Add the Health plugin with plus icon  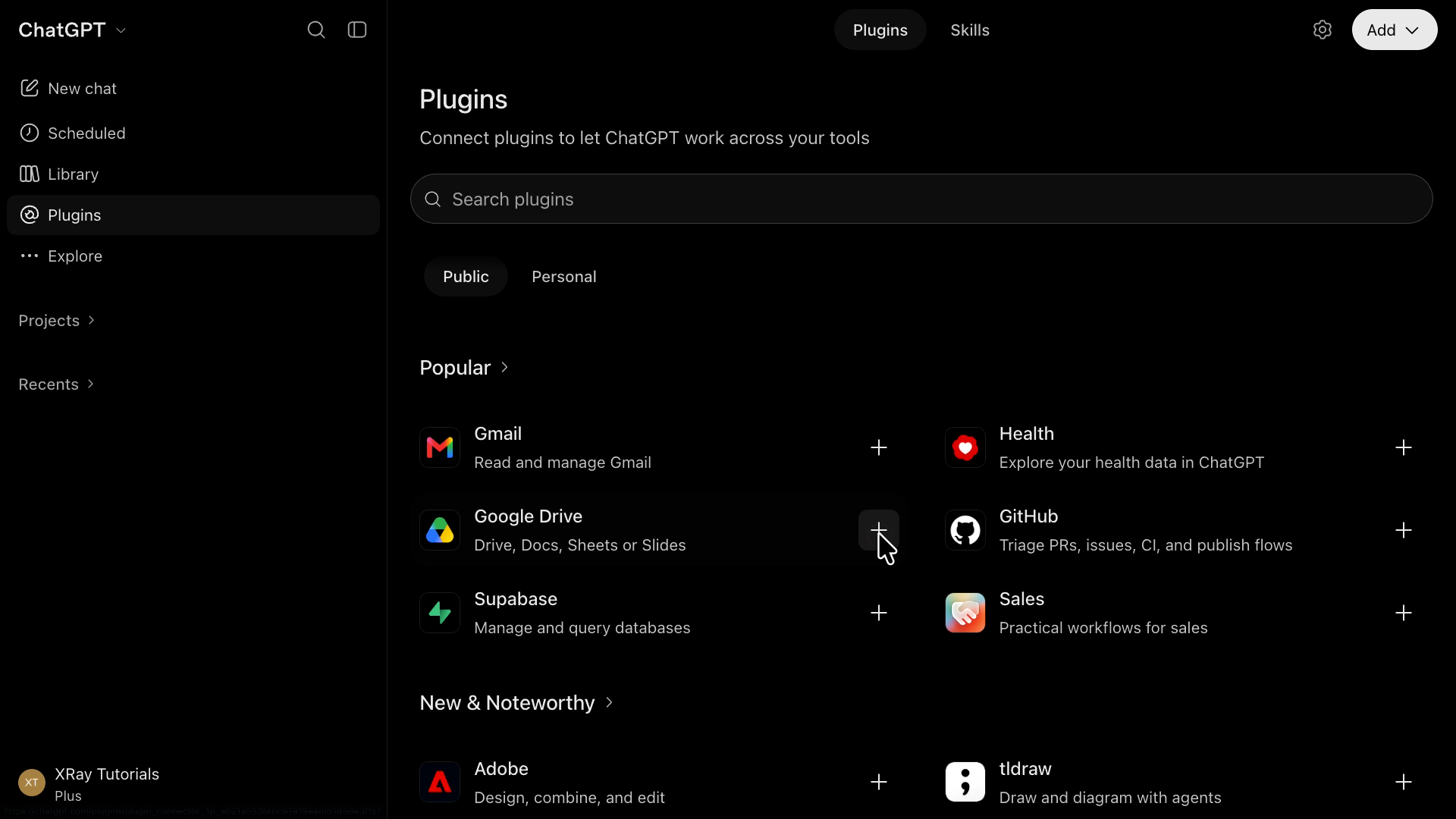coord(1404,447)
